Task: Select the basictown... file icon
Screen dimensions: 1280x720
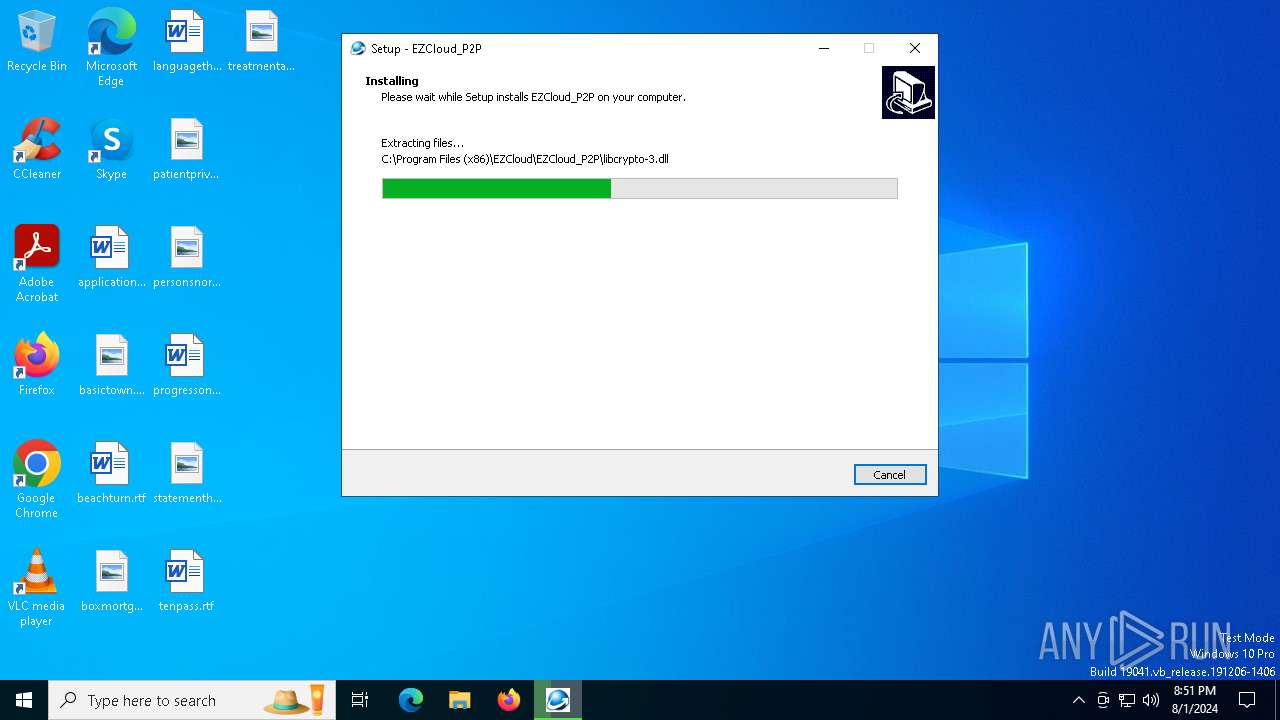Action: (111, 366)
